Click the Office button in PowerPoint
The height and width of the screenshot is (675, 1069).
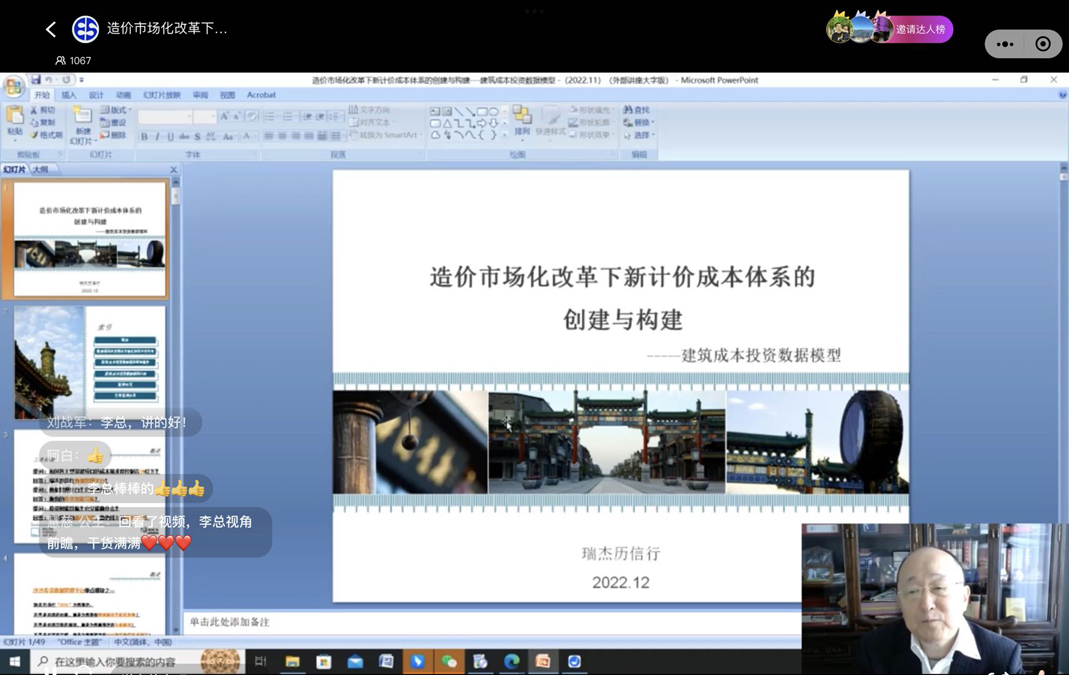(13, 87)
